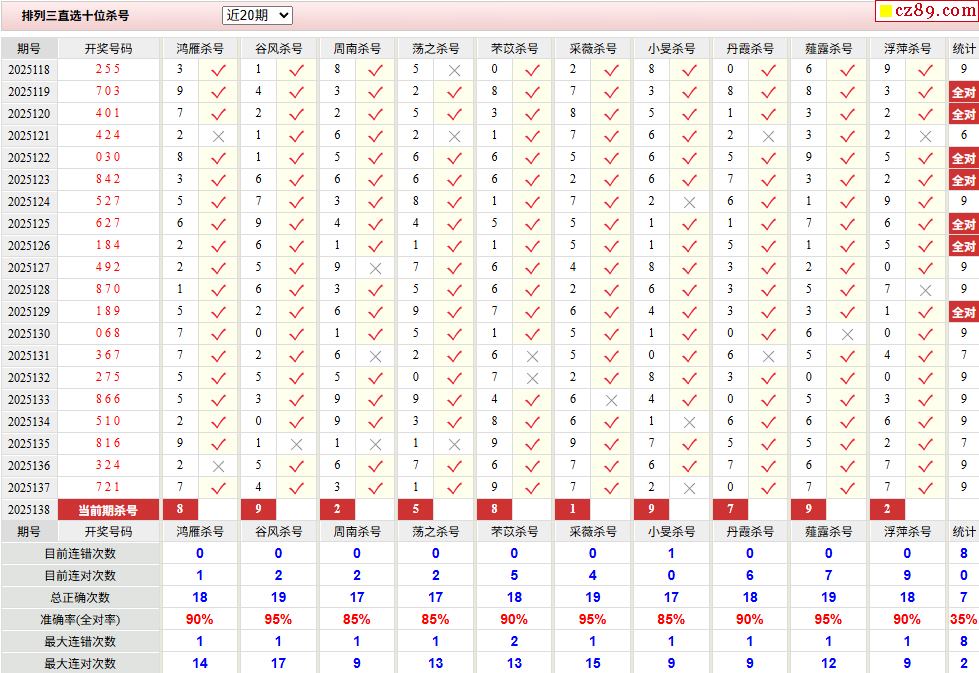Click the red 当前期杀号 label
Image resolution: width=979 pixels, height=673 pixels.
[x=108, y=510]
